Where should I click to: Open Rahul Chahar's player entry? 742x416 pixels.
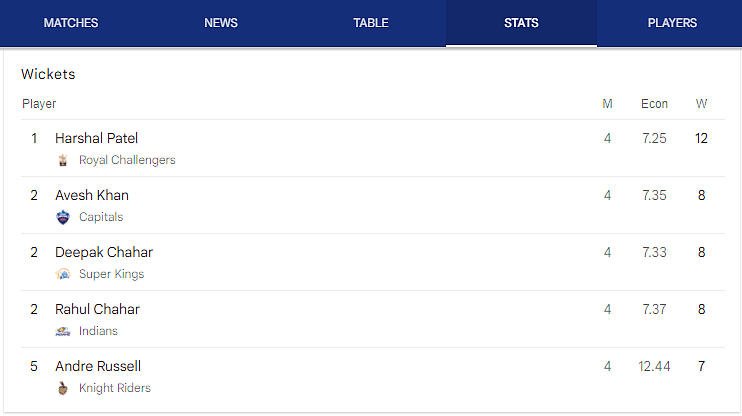(97, 309)
